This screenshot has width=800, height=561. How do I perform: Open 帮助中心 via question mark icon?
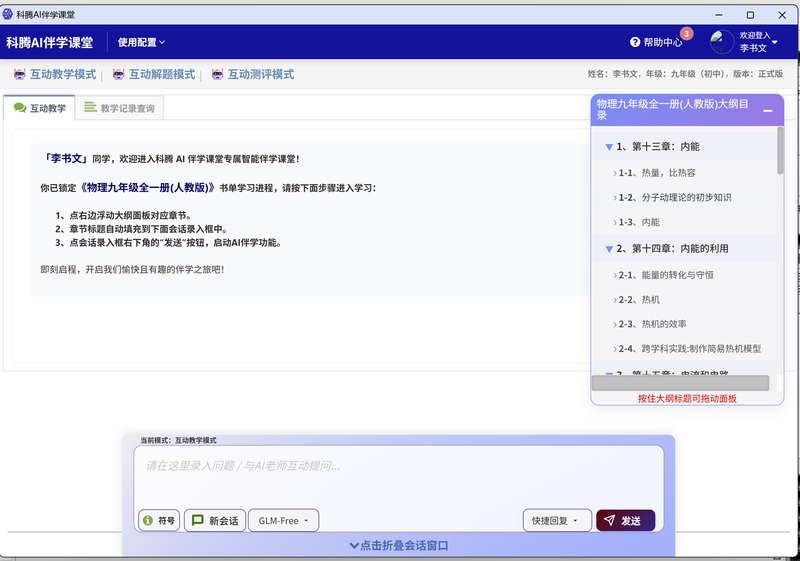pyautogui.click(x=635, y=42)
